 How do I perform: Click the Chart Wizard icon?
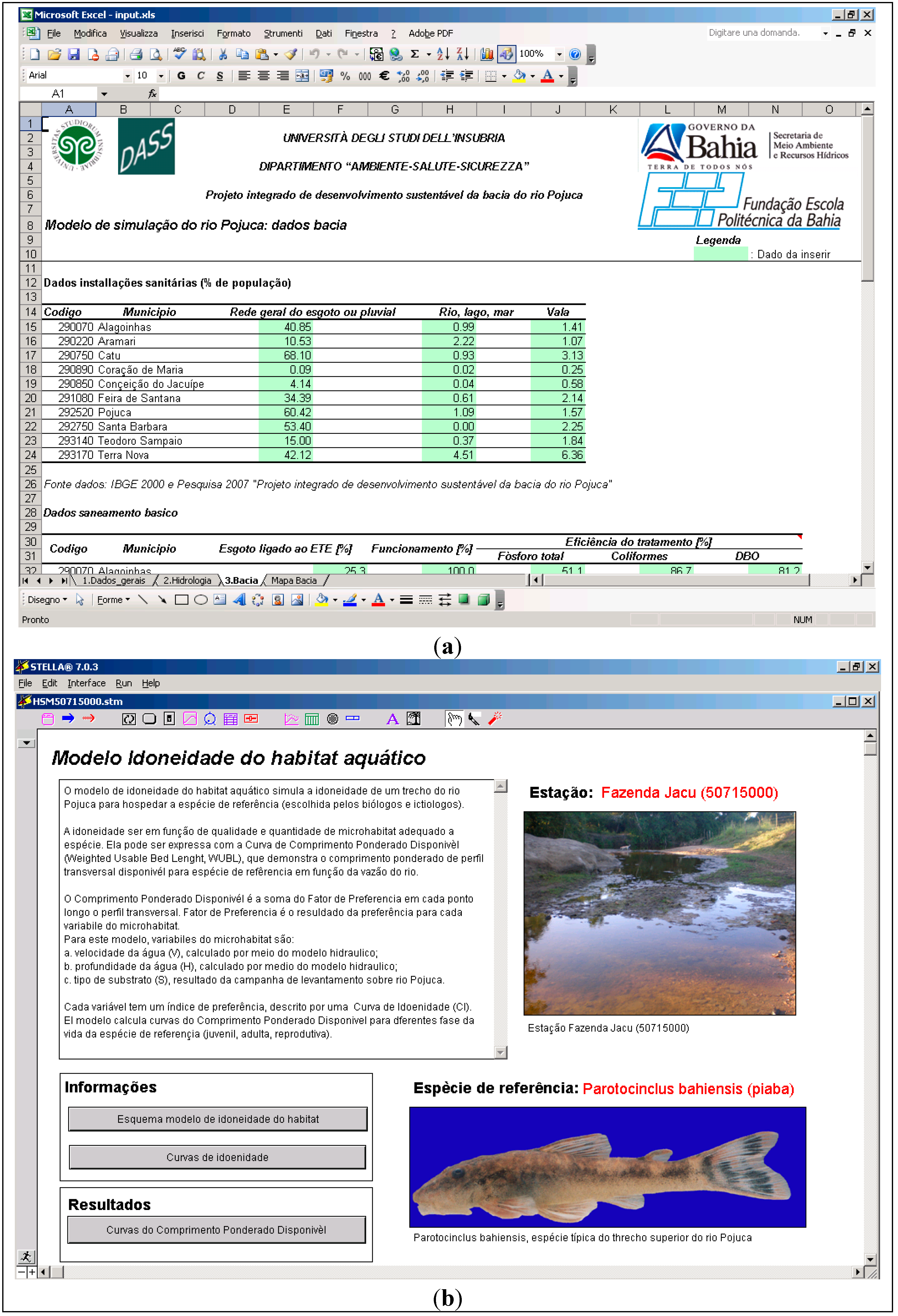pyautogui.click(x=486, y=54)
